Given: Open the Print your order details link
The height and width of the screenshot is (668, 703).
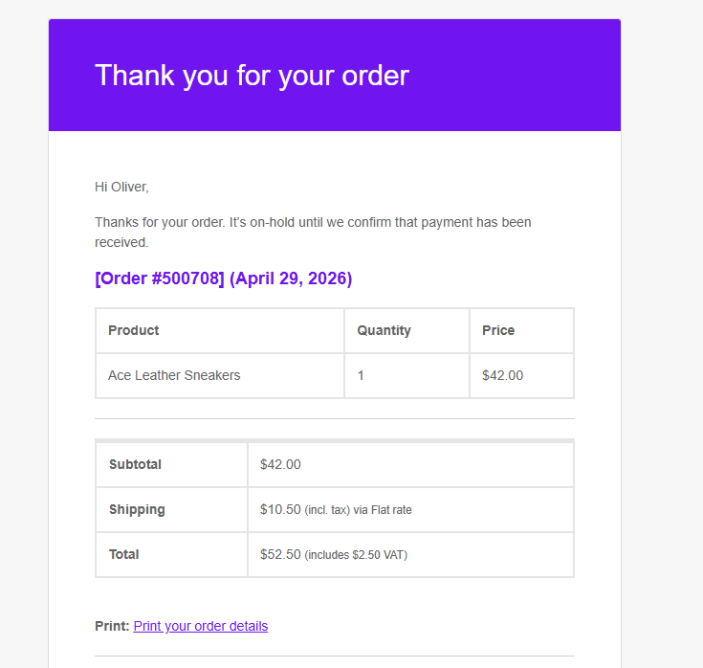Looking at the screenshot, I should click(200, 626).
